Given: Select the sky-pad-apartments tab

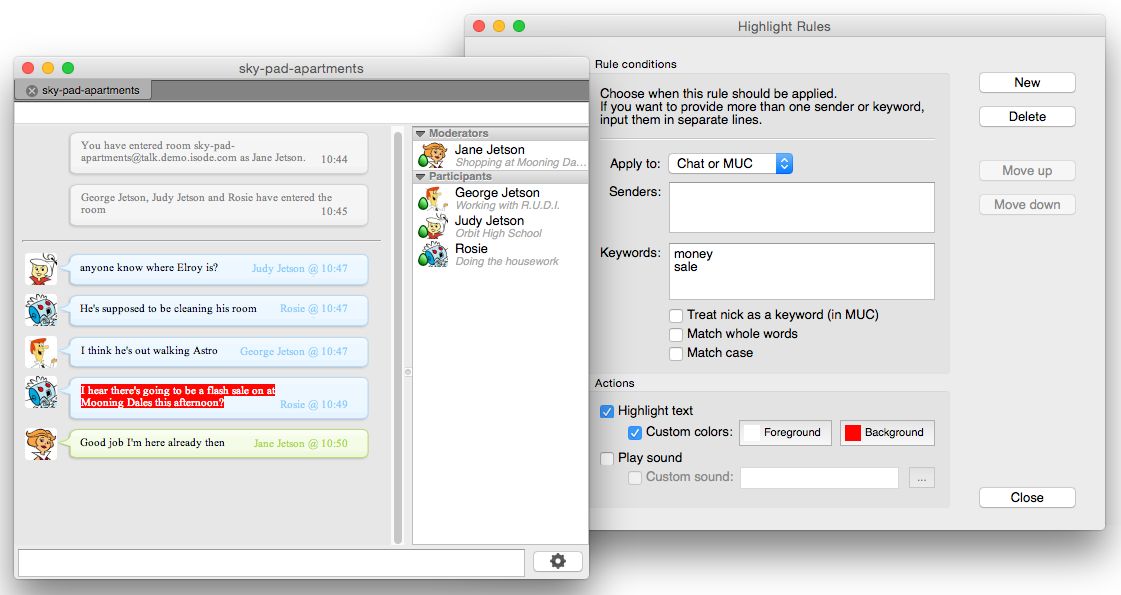Looking at the screenshot, I should (85, 88).
